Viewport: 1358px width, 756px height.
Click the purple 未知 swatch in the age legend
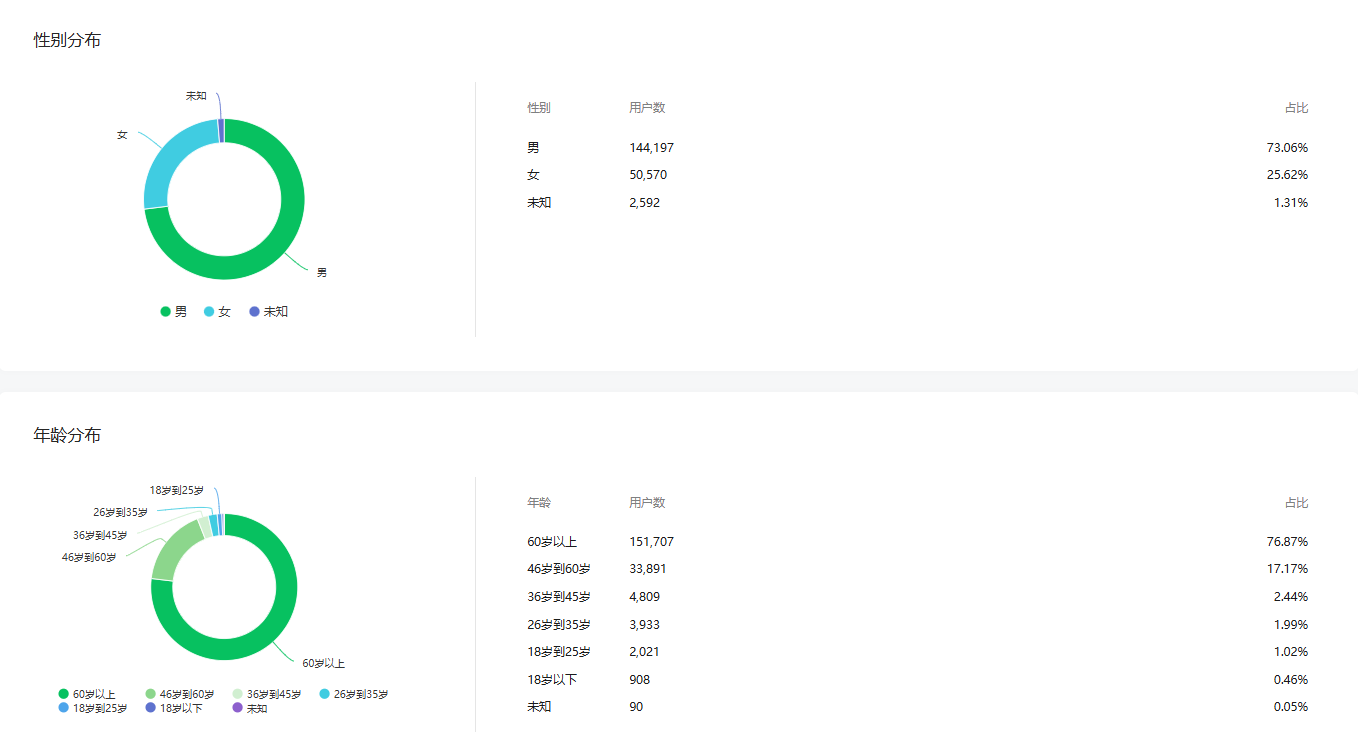[x=237, y=708]
